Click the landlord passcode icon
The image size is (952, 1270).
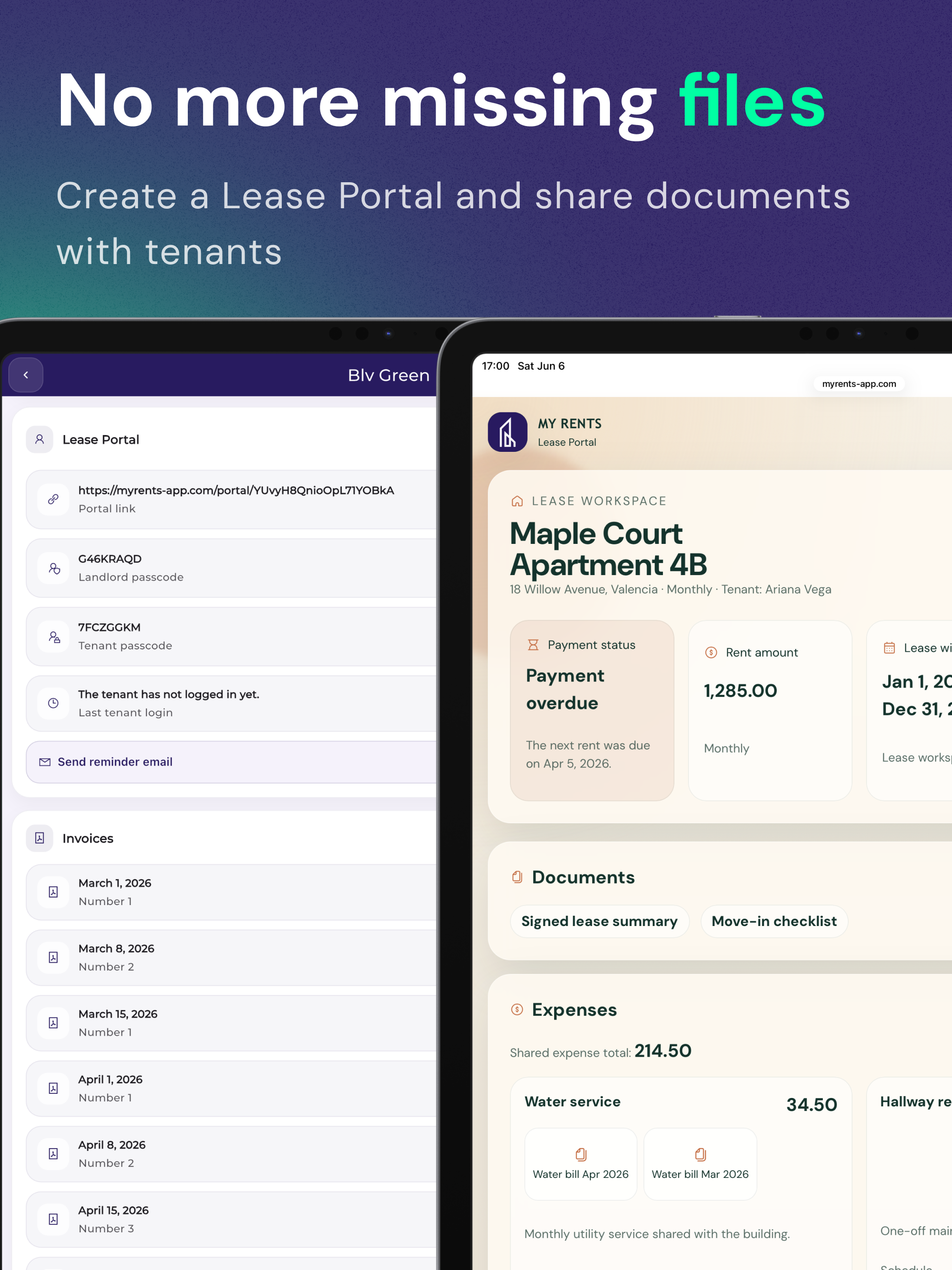53,568
